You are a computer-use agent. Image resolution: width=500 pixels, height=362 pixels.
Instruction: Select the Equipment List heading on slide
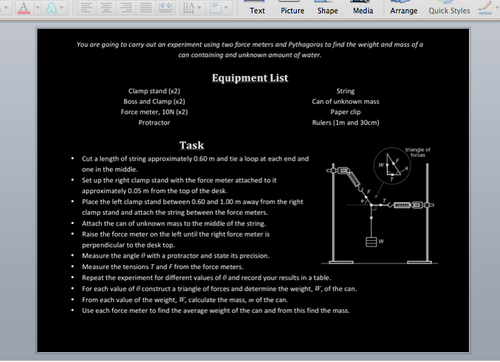tap(250, 78)
